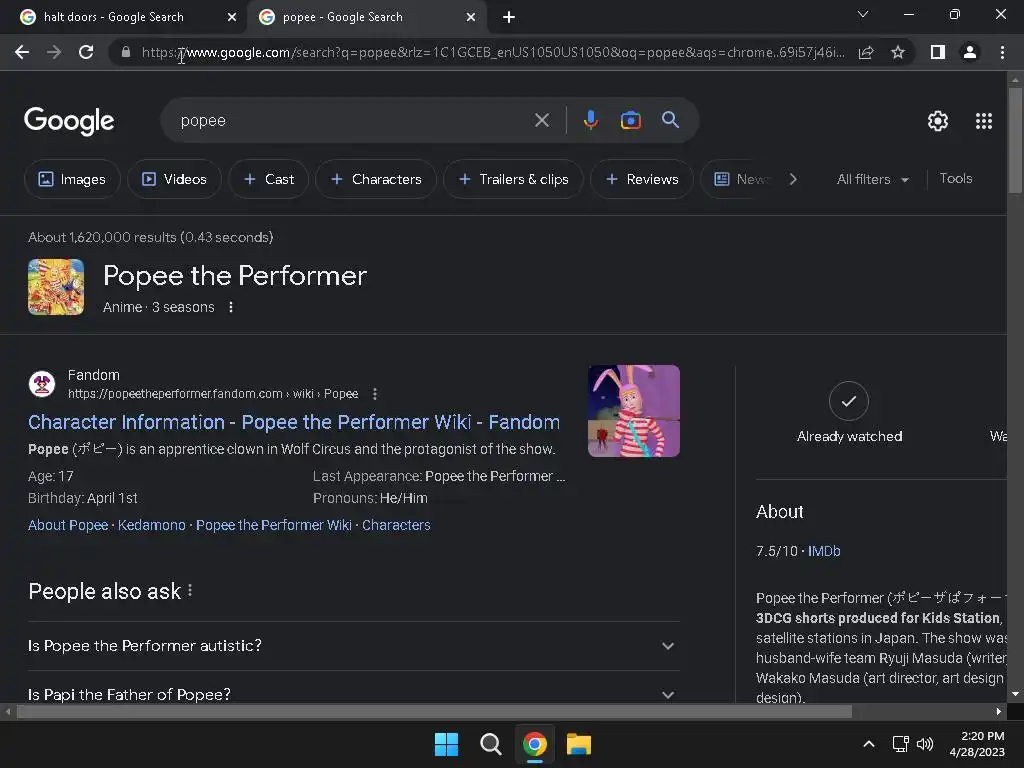
Task: Open Popee the Performer poster thumbnail
Action: 56,287
